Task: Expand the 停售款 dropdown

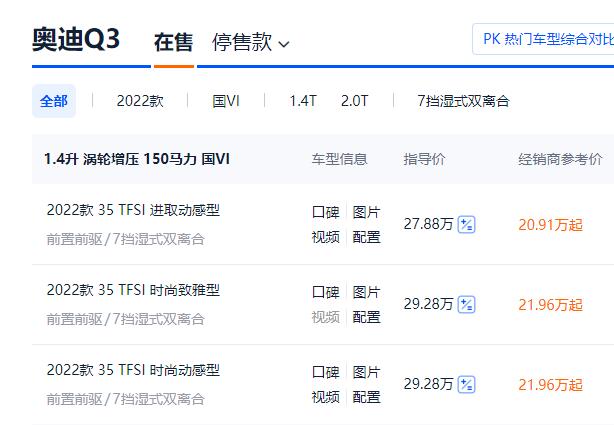Action: (251, 42)
